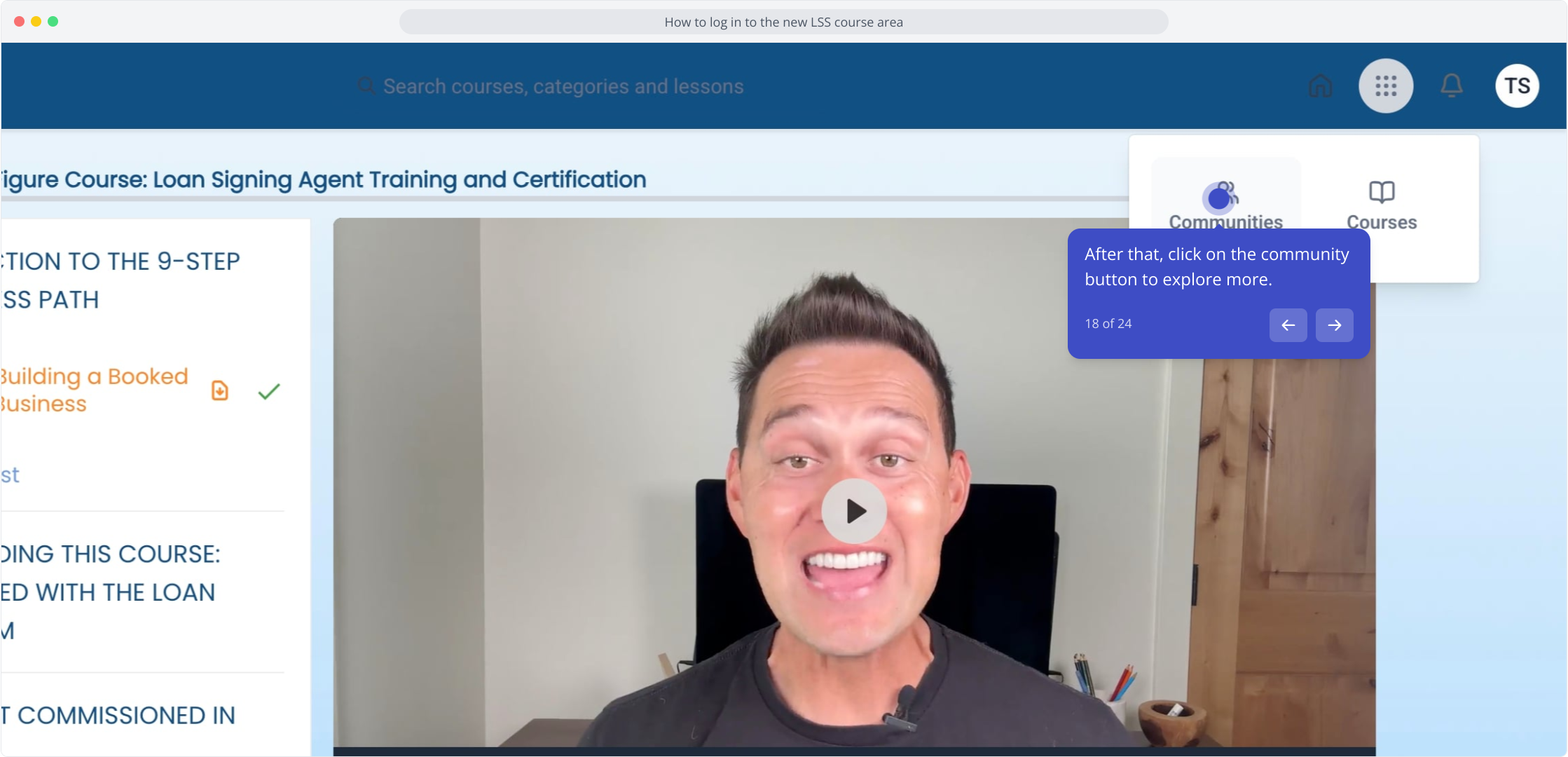
Task: Click the browser address bar title
Action: tap(783, 22)
